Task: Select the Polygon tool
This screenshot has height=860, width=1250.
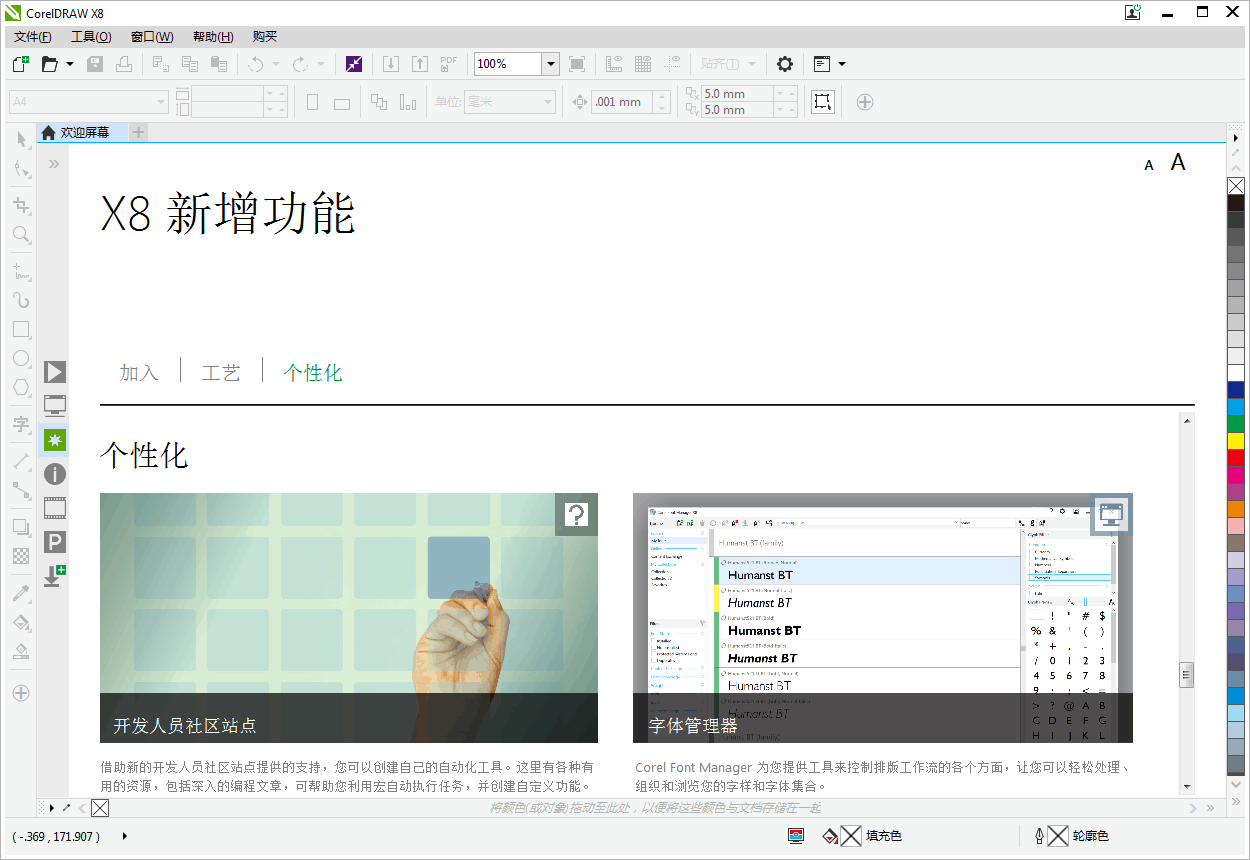Action: pos(21,387)
